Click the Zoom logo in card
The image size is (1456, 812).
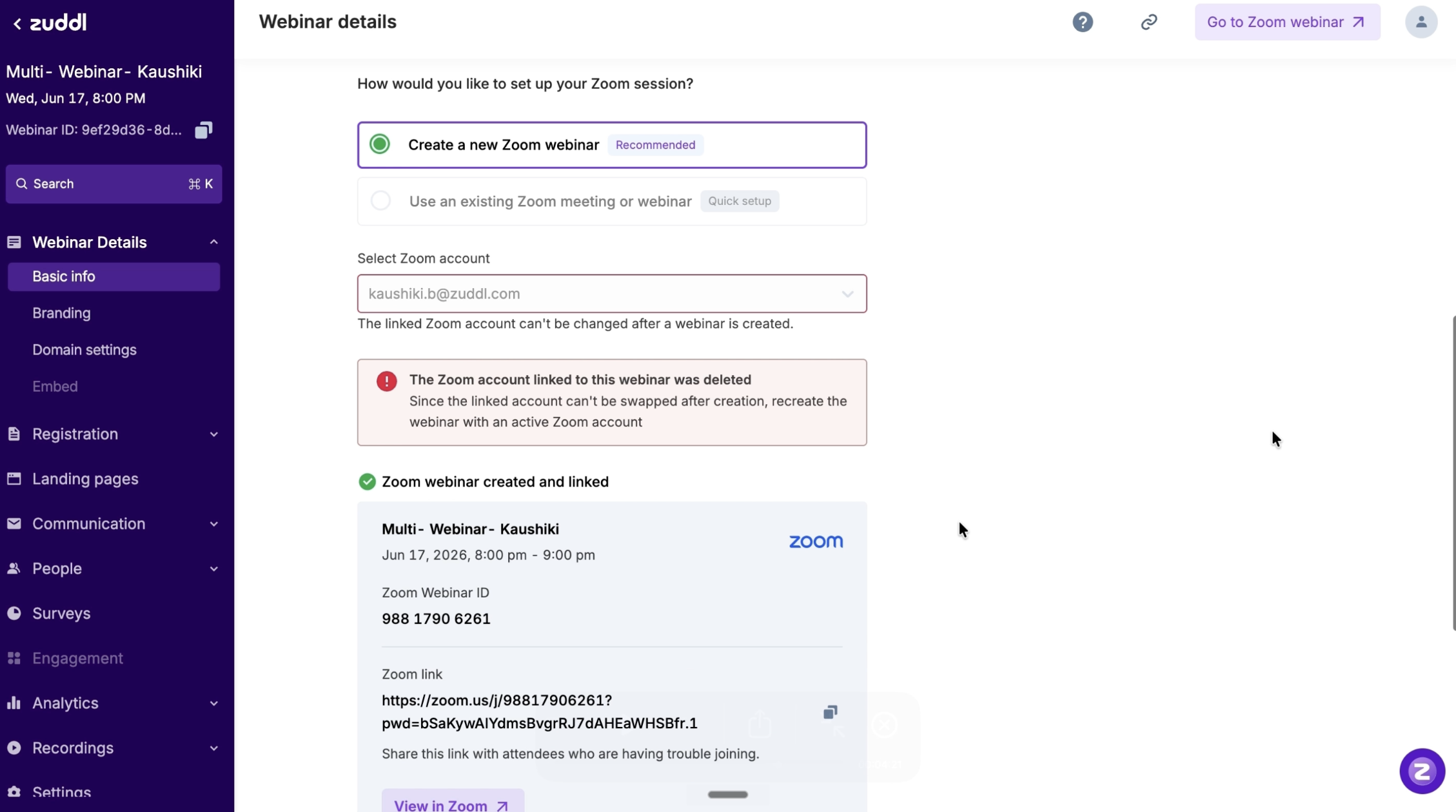(x=816, y=541)
